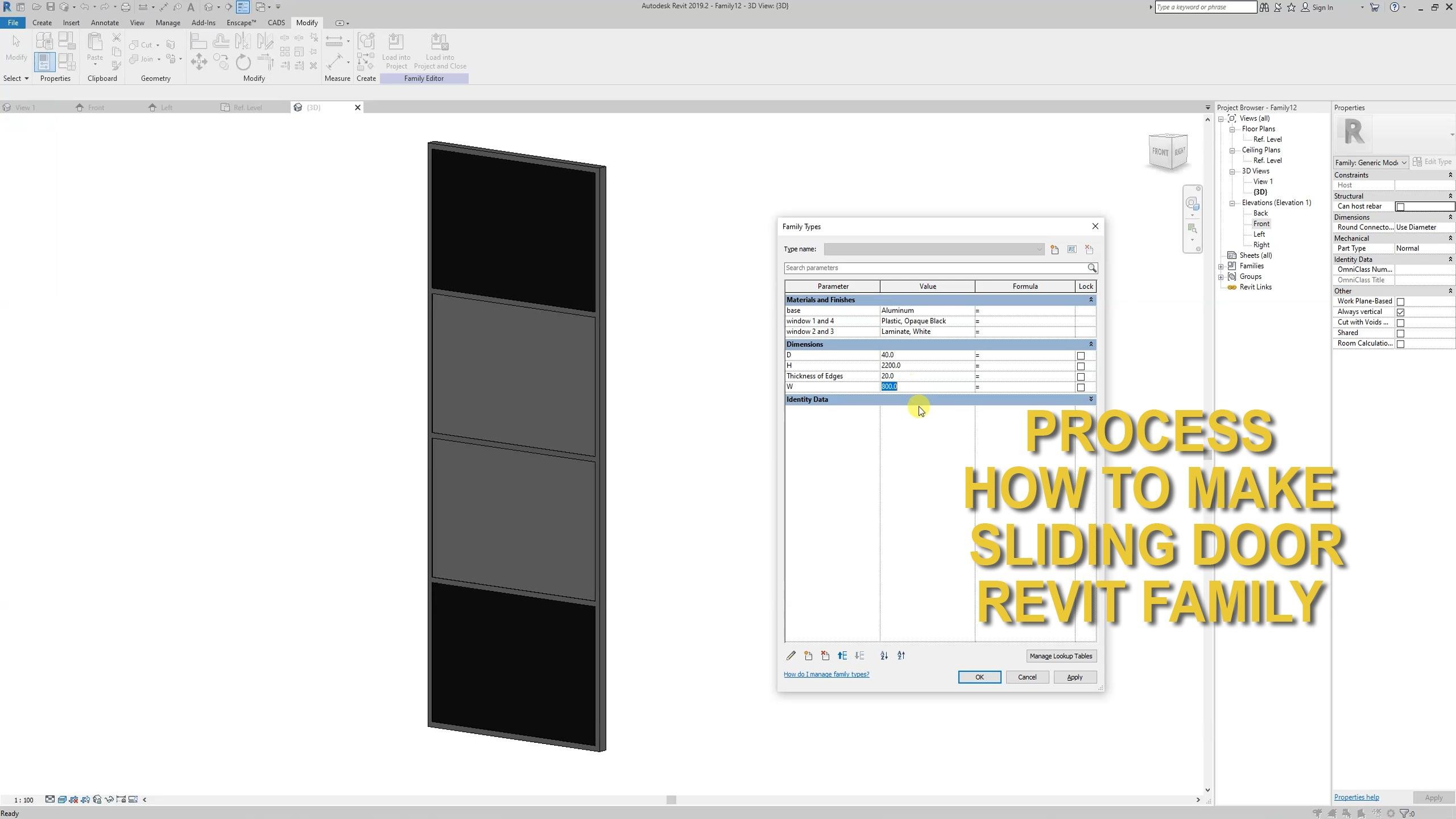The height and width of the screenshot is (819, 1456).
Task: Toggle the Lock checkbox for parameter H
Action: (x=1080, y=366)
